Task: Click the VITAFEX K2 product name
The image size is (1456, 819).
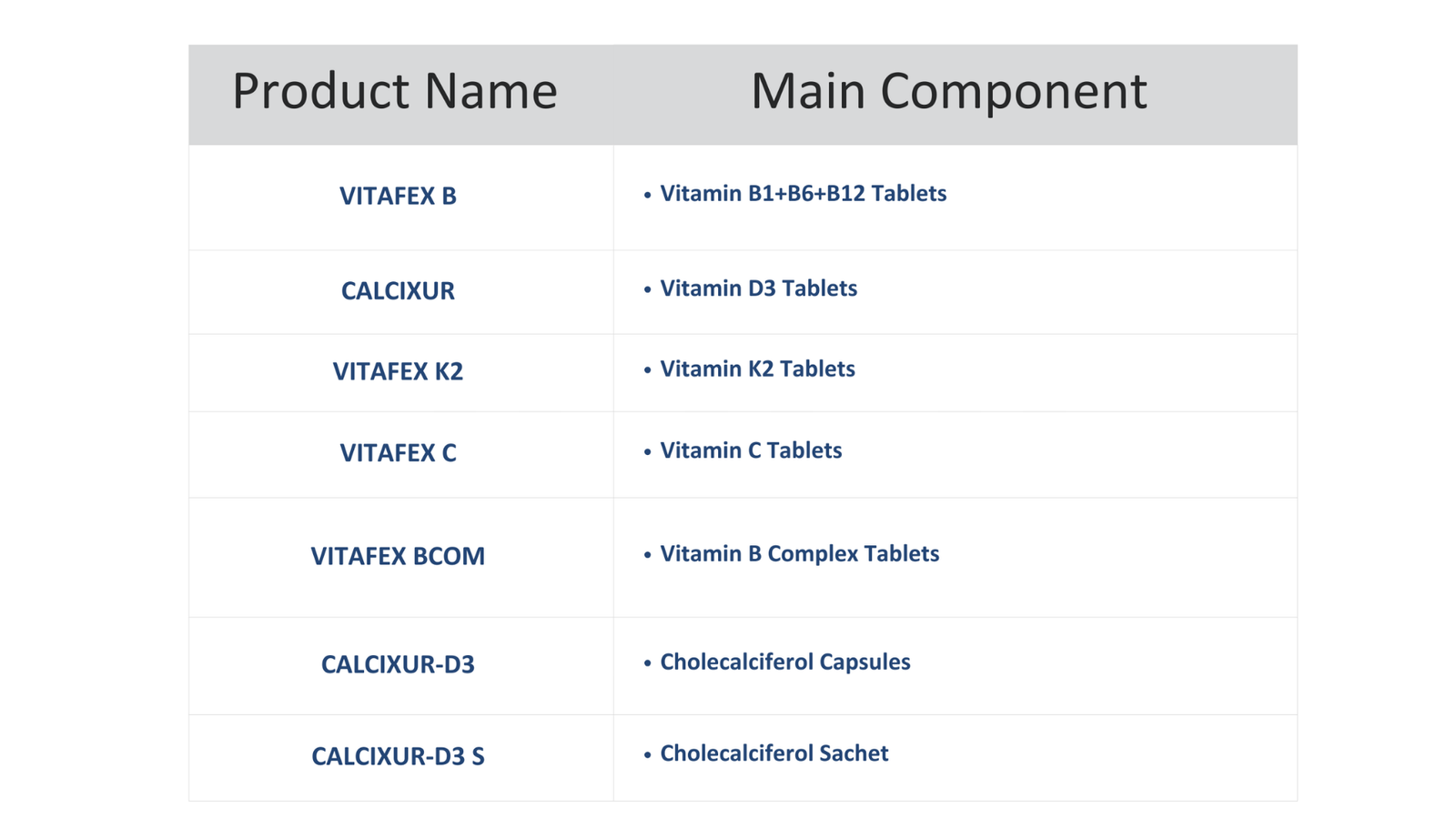Action: click(398, 372)
